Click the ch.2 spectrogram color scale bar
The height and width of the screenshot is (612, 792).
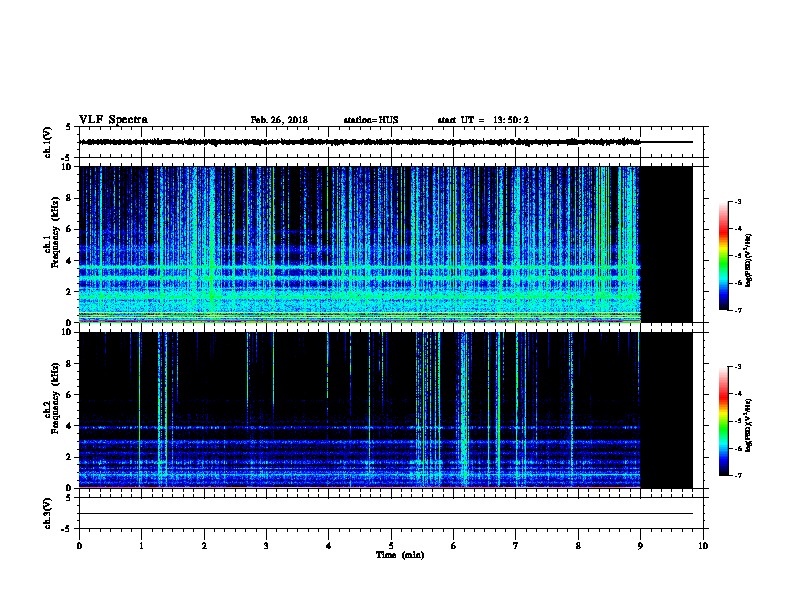click(723, 421)
